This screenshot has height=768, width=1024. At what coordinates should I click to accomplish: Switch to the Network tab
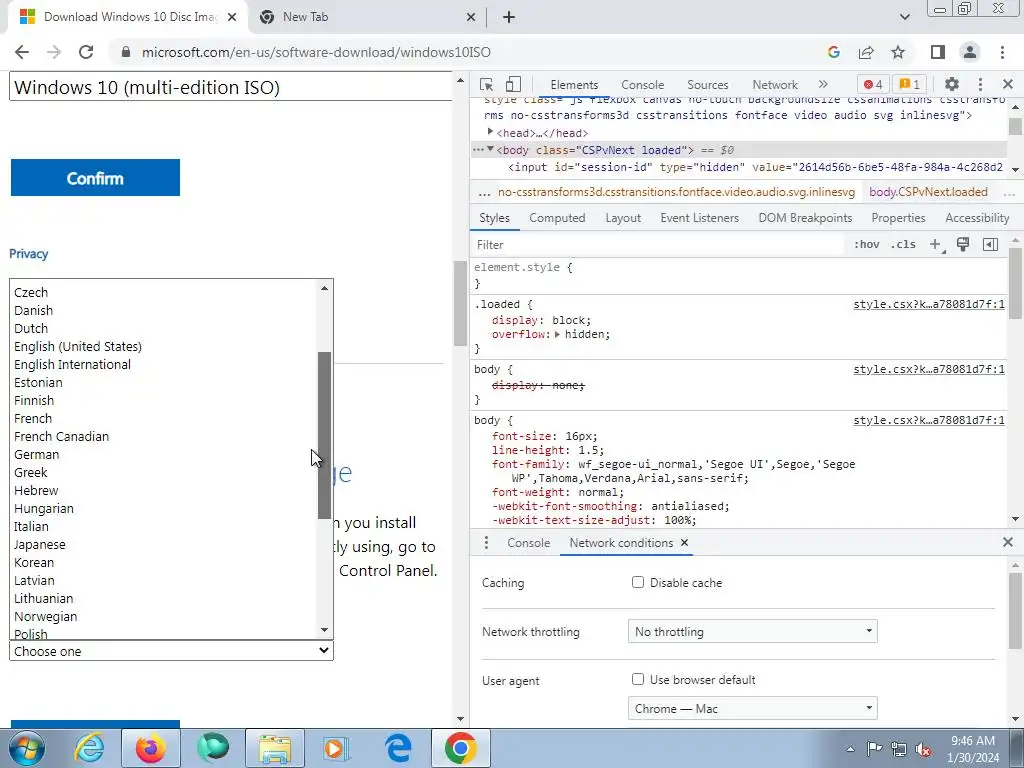pyautogui.click(x=775, y=85)
